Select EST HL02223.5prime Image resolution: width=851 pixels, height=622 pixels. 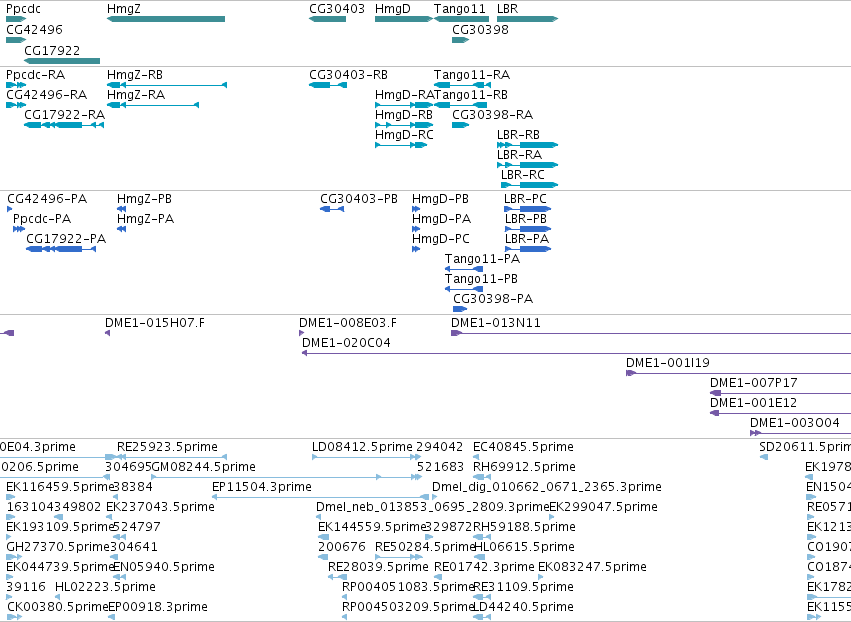coord(105,587)
